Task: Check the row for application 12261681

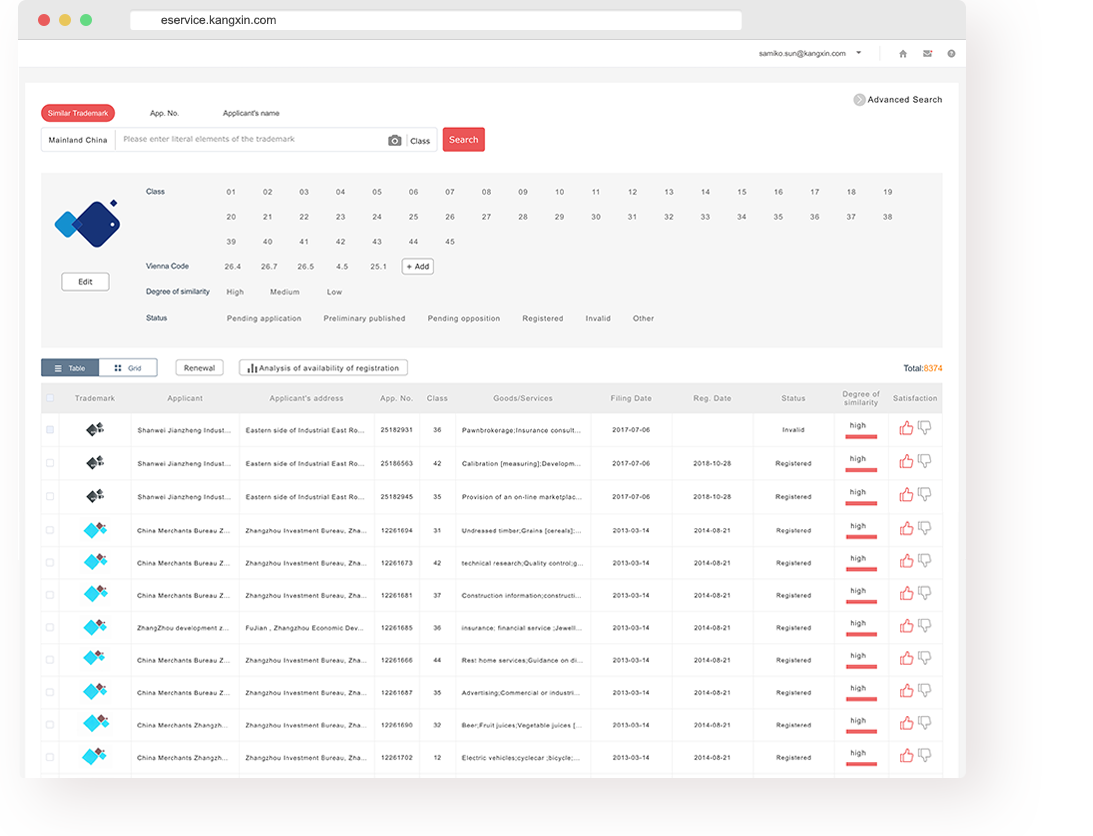Action: coord(50,595)
